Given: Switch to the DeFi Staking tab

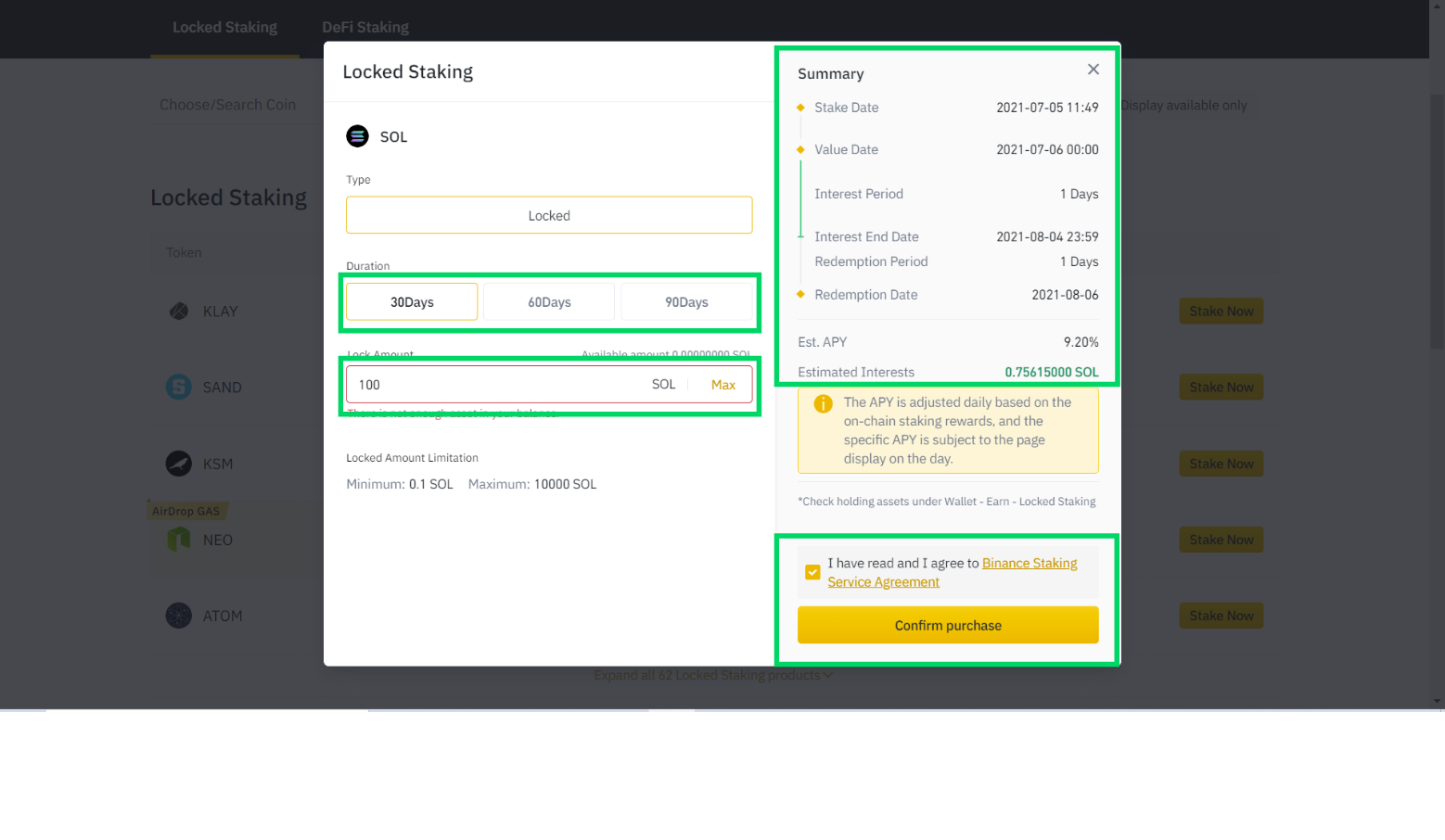Looking at the screenshot, I should coord(365,28).
